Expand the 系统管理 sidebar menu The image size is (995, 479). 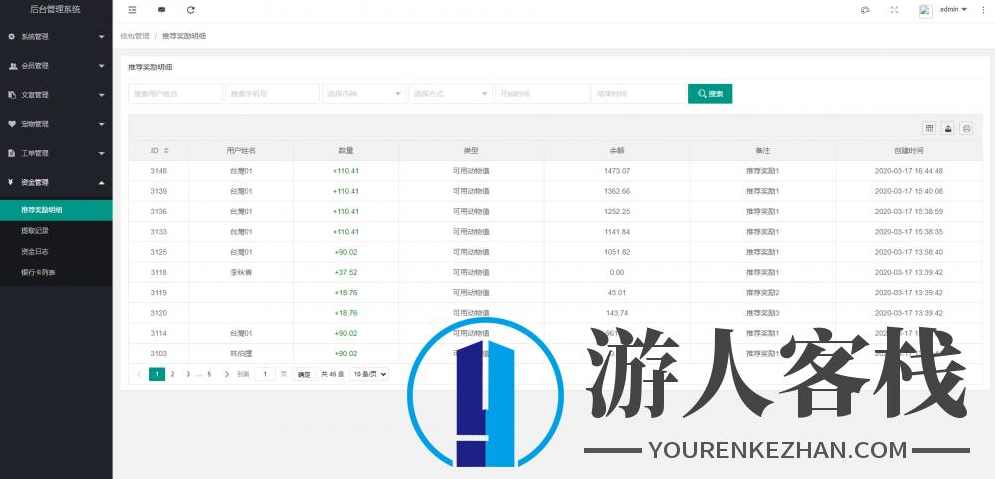point(56,37)
